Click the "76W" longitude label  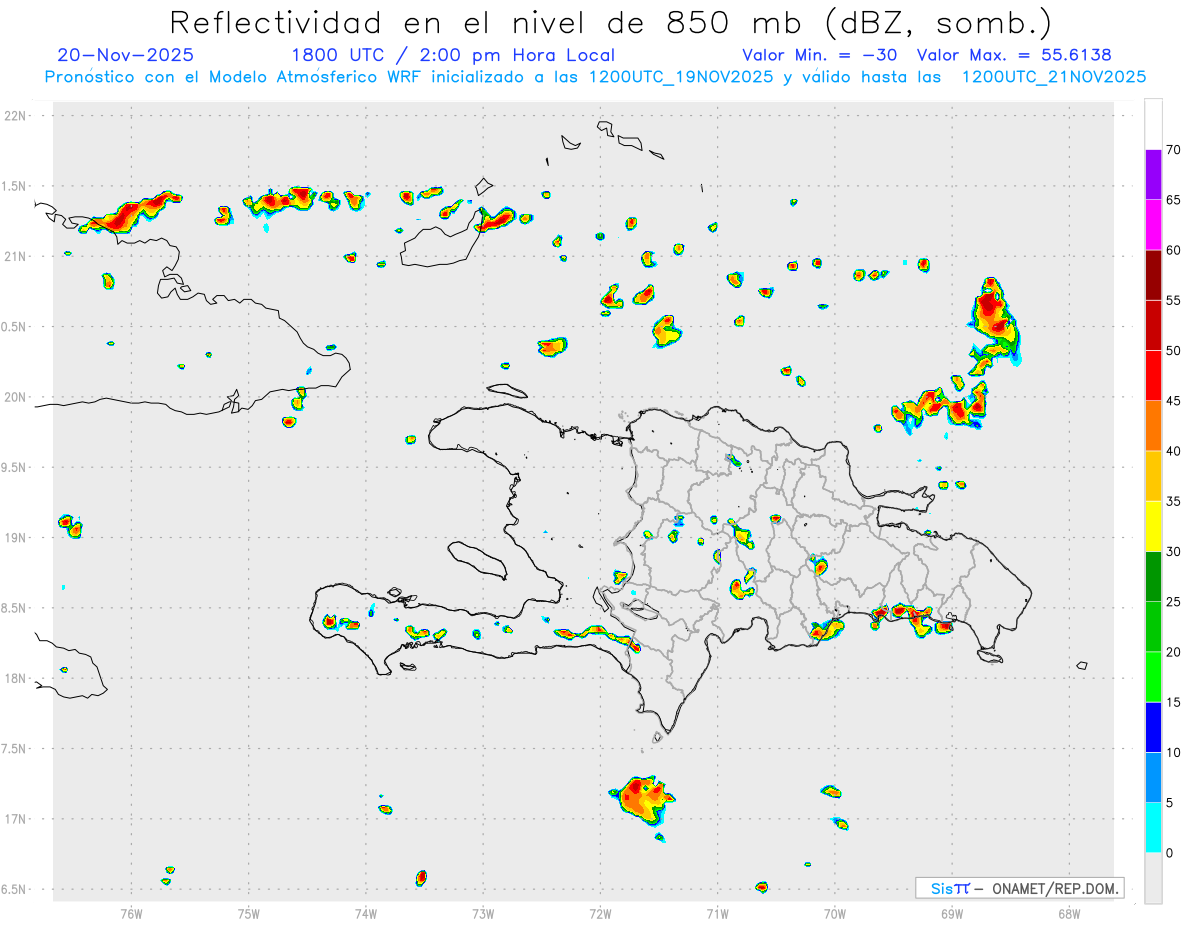(x=131, y=913)
